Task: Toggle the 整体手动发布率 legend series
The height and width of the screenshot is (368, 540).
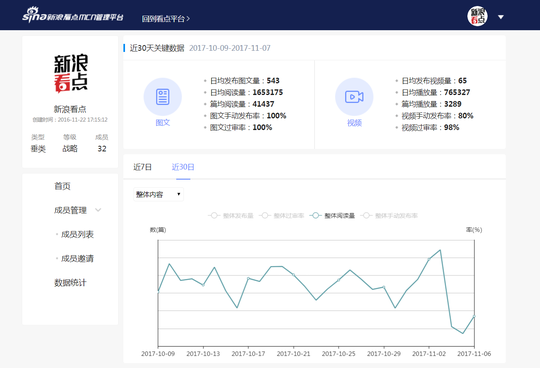Action: point(389,215)
